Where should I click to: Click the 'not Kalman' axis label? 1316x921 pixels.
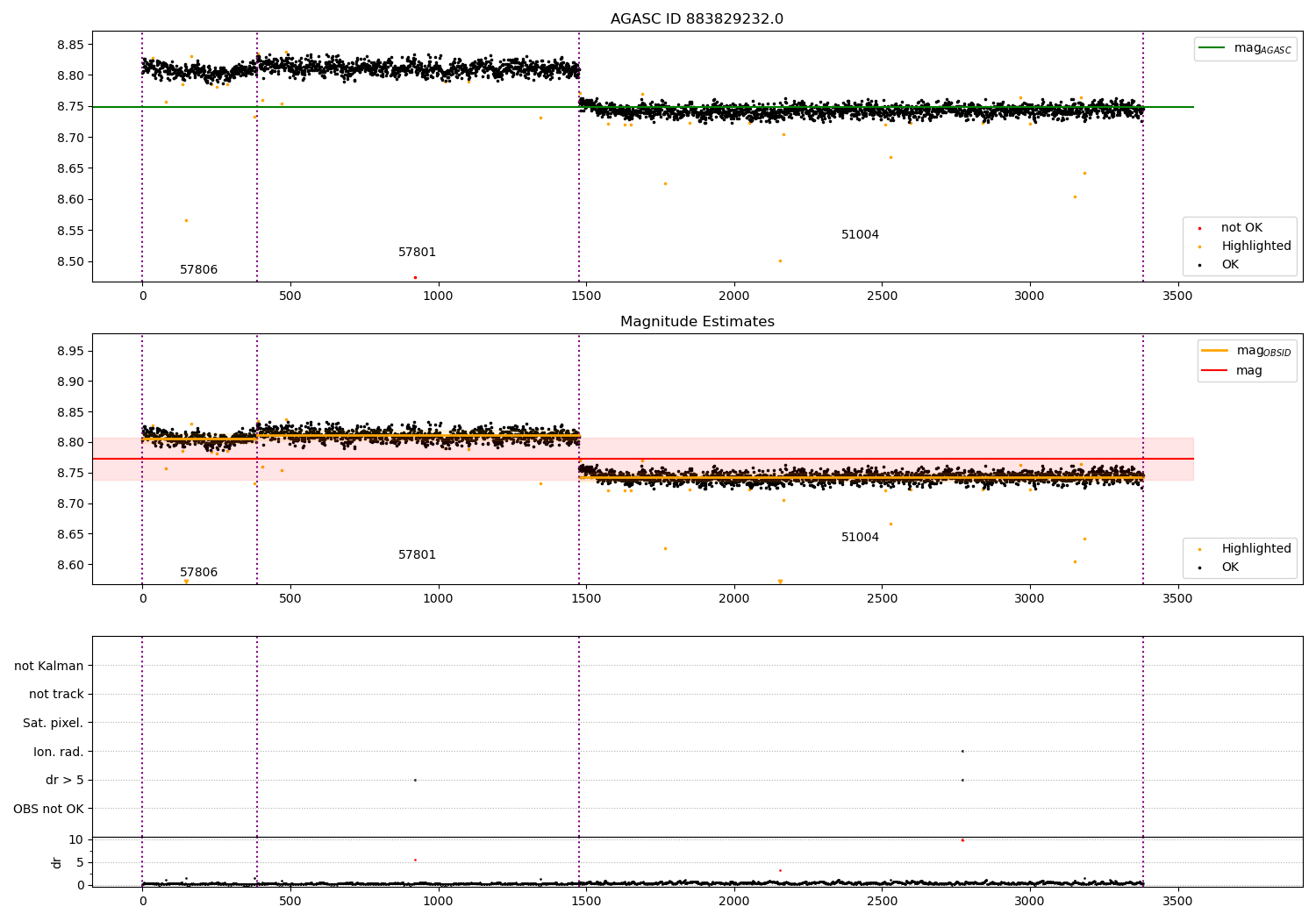click(x=49, y=667)
